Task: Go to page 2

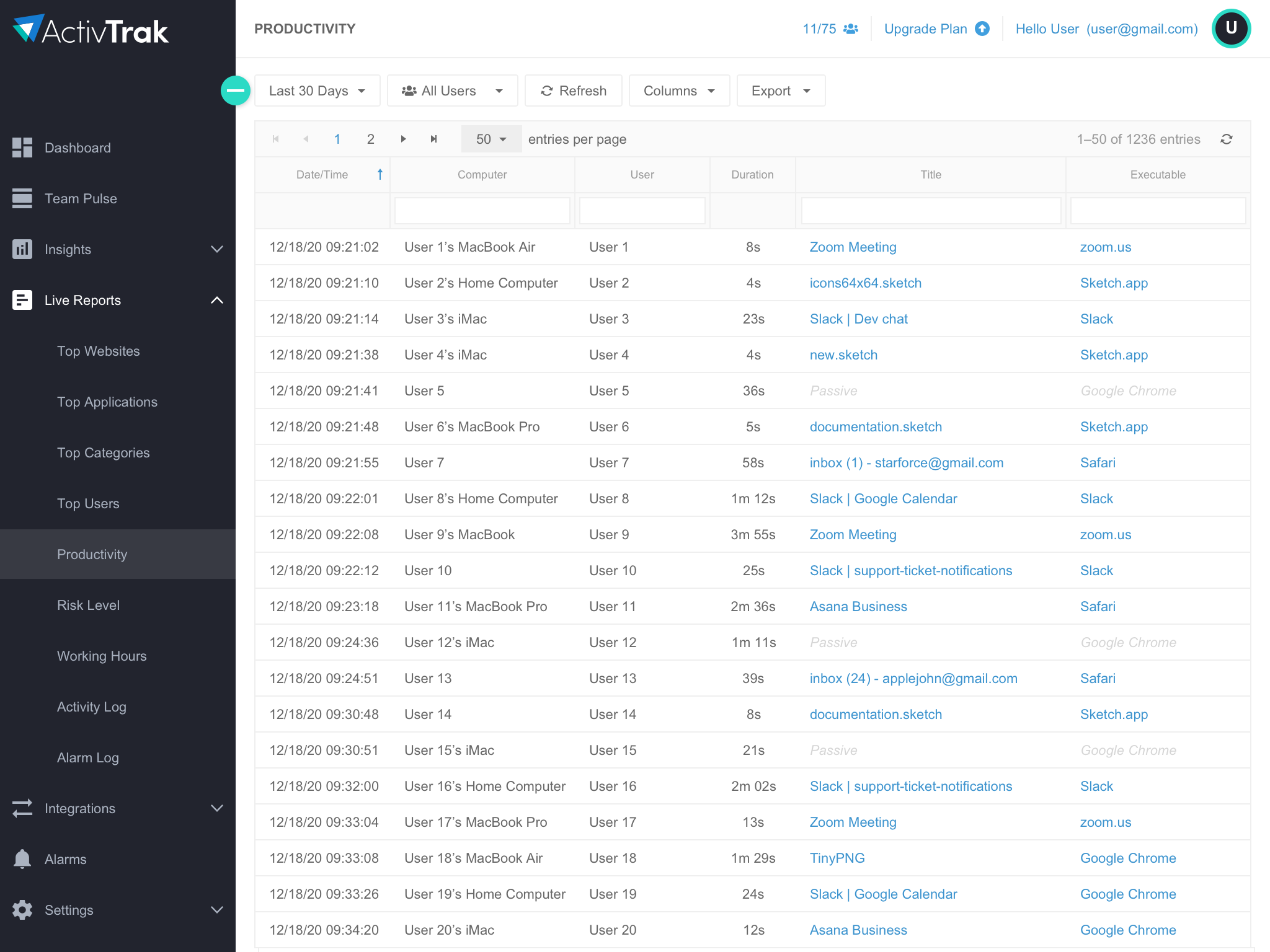Action: coord(371,139)
